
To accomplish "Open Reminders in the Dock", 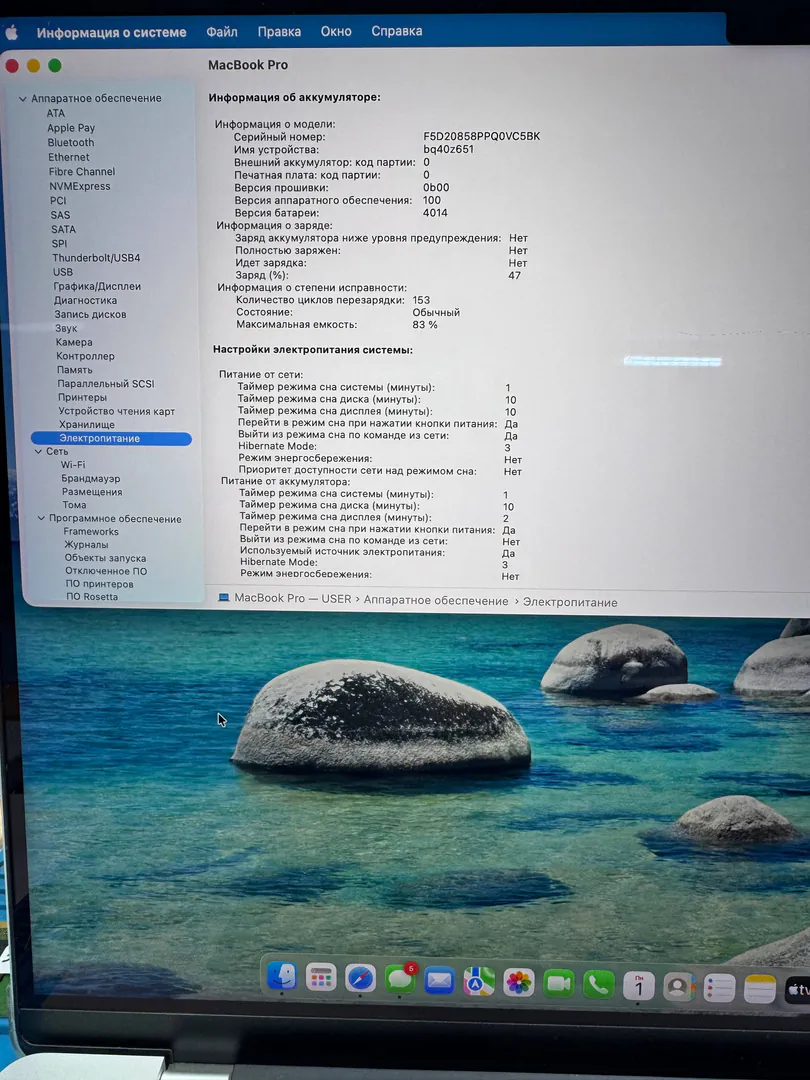I will pos(719,989).
